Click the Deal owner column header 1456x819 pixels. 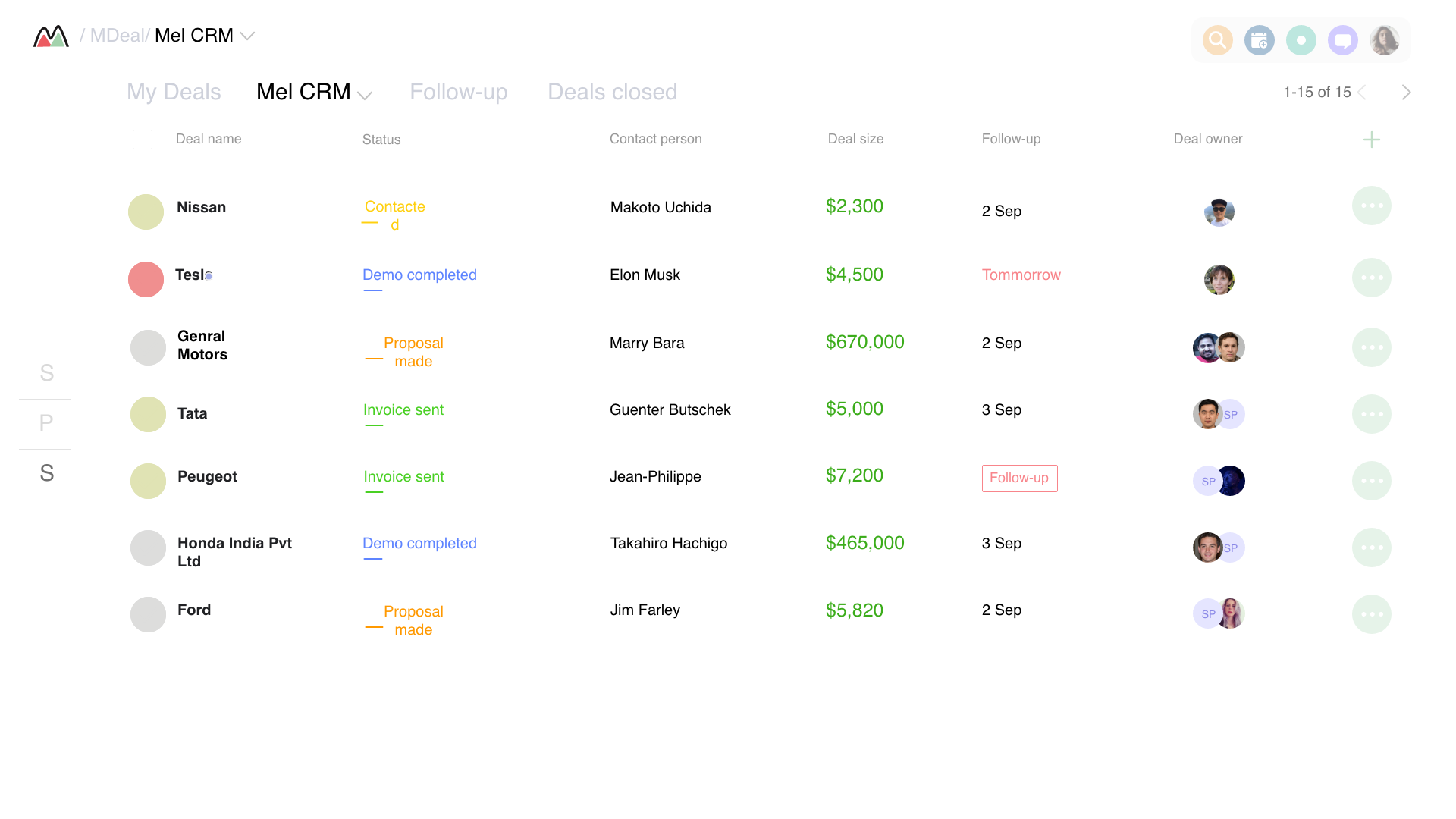tap(1208, 139)
